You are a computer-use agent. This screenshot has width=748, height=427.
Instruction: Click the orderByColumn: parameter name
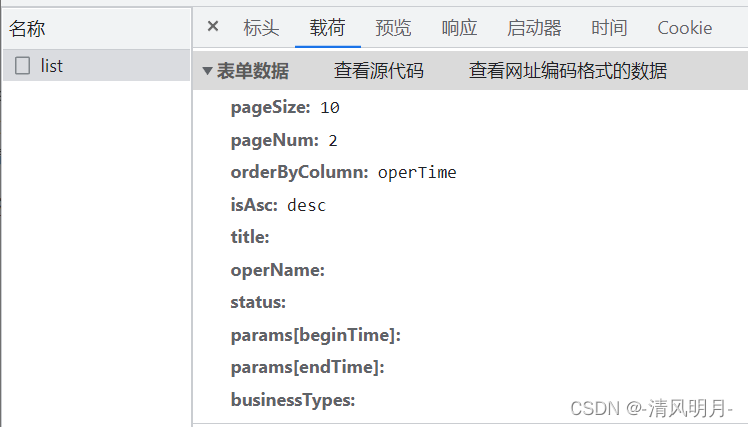click(300, 172)
